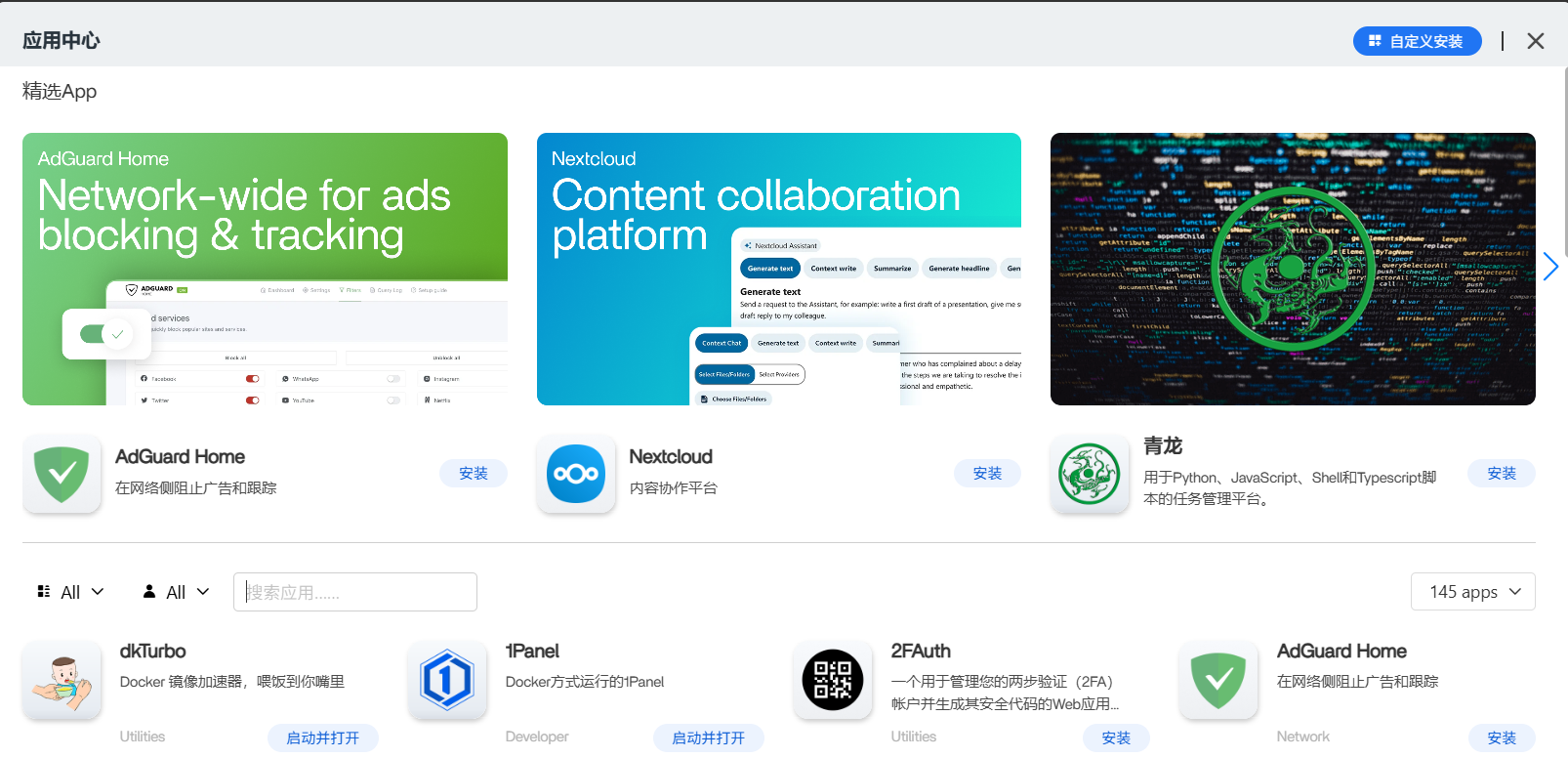The height and width of the screenshot is (758, 1568).
Task: Click the AdGuard Home shield icon in featured
Action: 62,474
